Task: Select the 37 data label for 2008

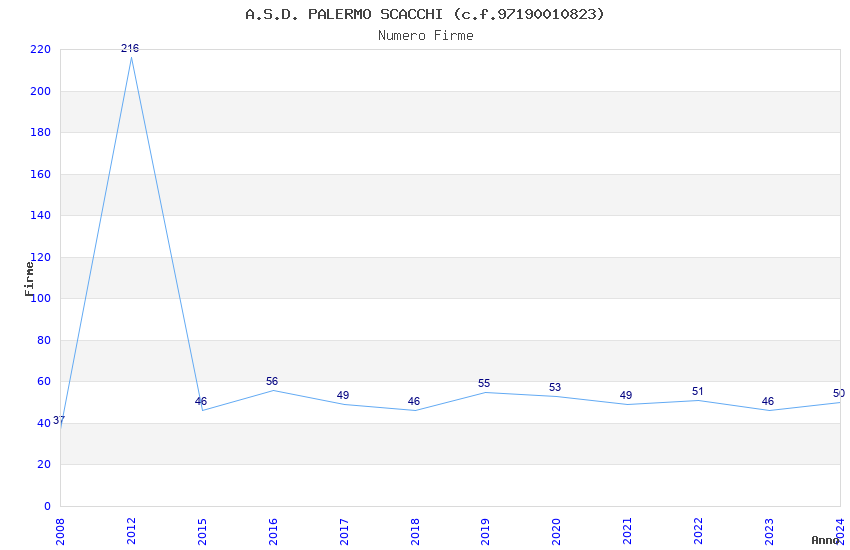Action: [x=59, y=420]
